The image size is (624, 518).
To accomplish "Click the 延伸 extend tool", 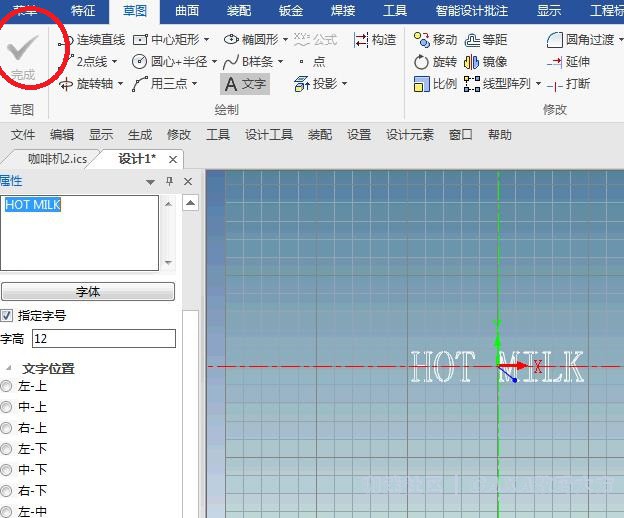I will coord(568,62).
